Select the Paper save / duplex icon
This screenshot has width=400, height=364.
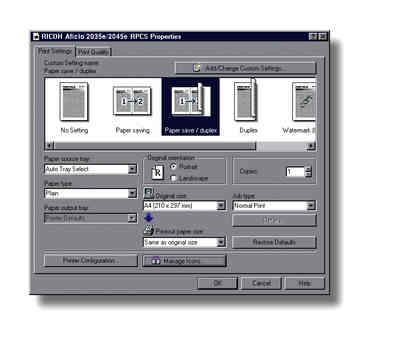pyautogui.click(x=191, y=100)
